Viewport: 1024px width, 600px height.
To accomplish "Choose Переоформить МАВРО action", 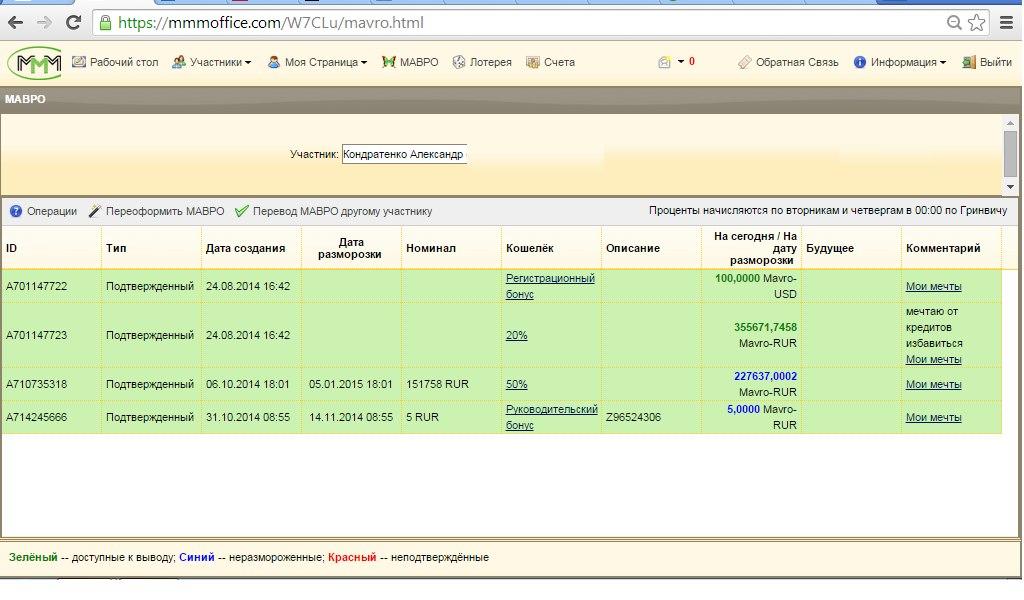I will point(165,211).
